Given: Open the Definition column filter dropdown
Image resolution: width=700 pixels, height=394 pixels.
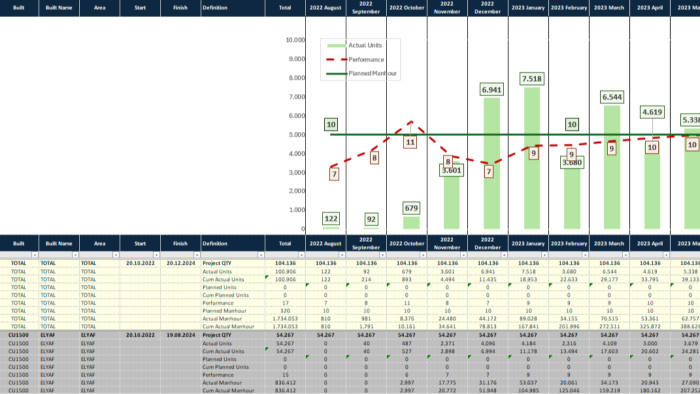Looking at the screenshot, I should [x=261, y=255].
